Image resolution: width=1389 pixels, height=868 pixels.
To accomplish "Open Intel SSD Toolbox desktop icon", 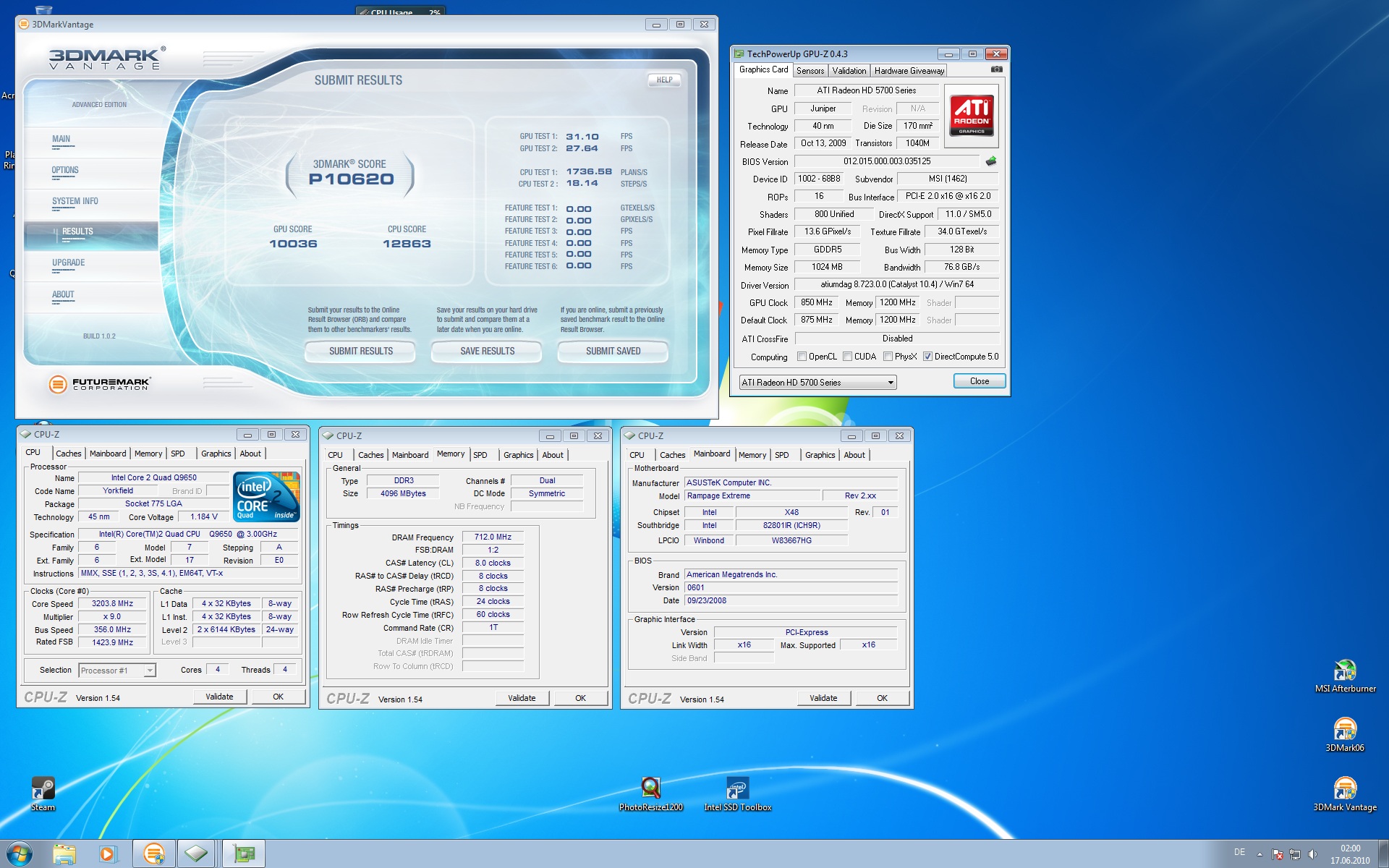I will point(737,794).
